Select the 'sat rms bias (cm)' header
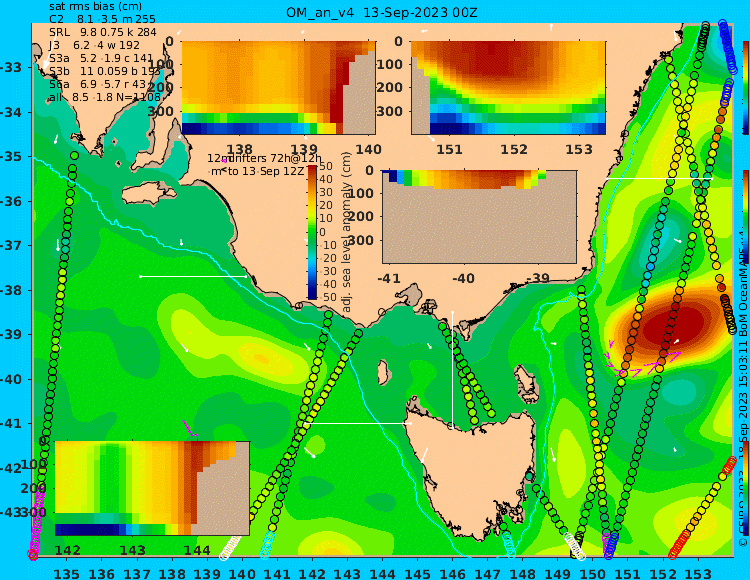The width and height of the screenshot is (750, 580). tap(96, 7)
